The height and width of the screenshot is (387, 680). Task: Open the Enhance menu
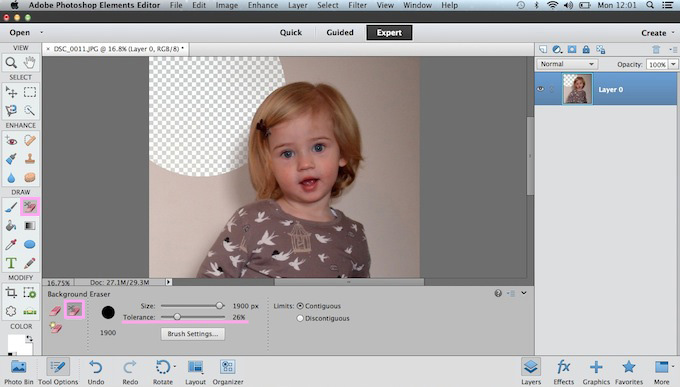(x=263, y=5)
